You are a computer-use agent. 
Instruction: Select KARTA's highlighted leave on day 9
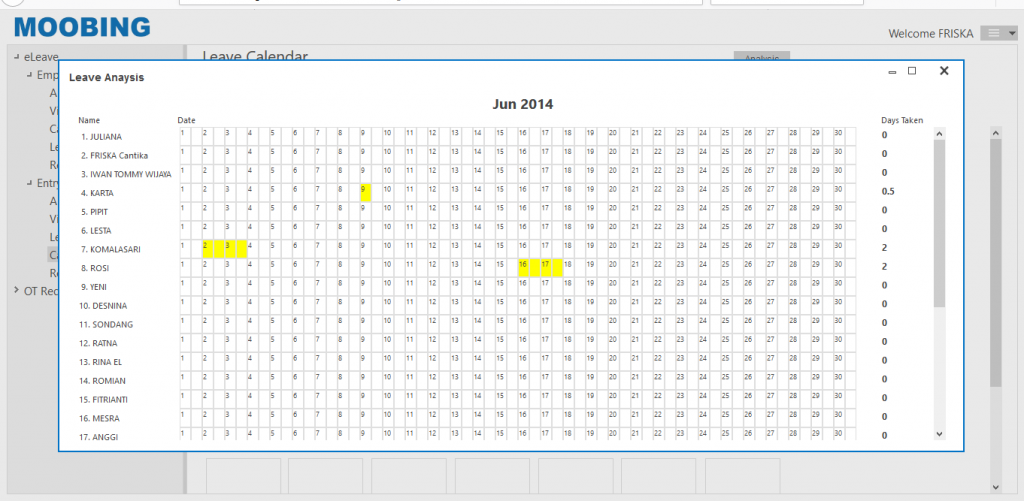point(365,192)
